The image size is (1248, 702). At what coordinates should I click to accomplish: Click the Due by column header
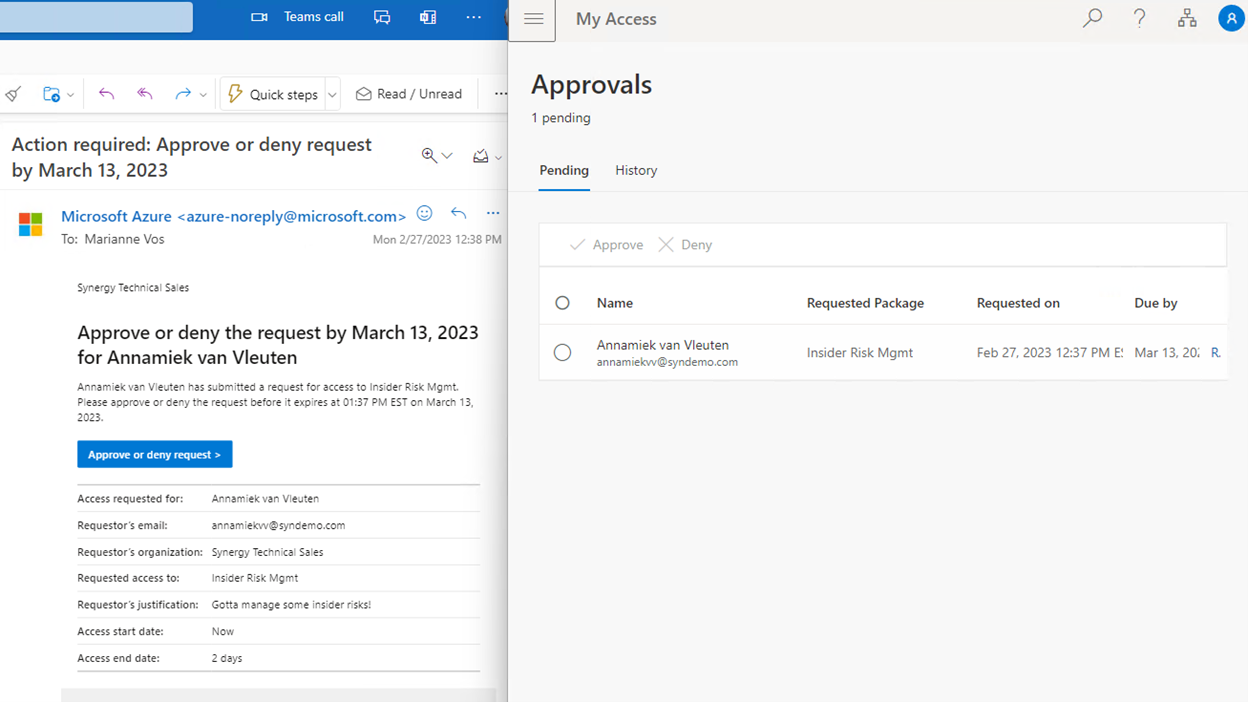click(x=1156, y=303)
